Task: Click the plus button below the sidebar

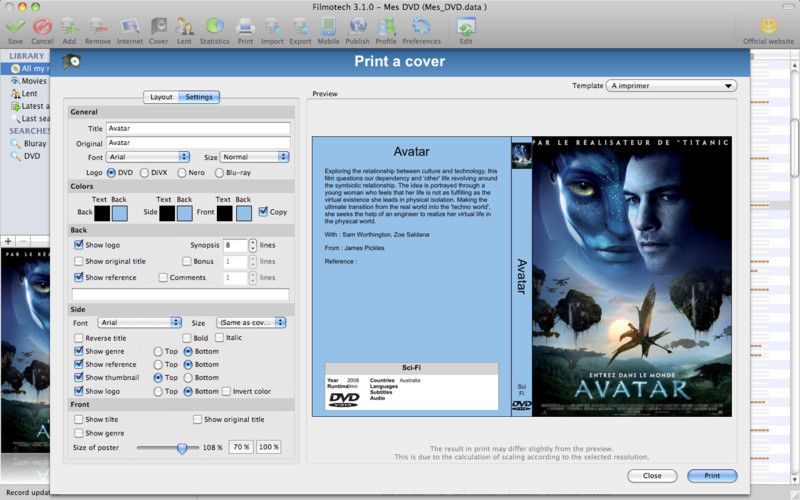Action: click(8, 241)
